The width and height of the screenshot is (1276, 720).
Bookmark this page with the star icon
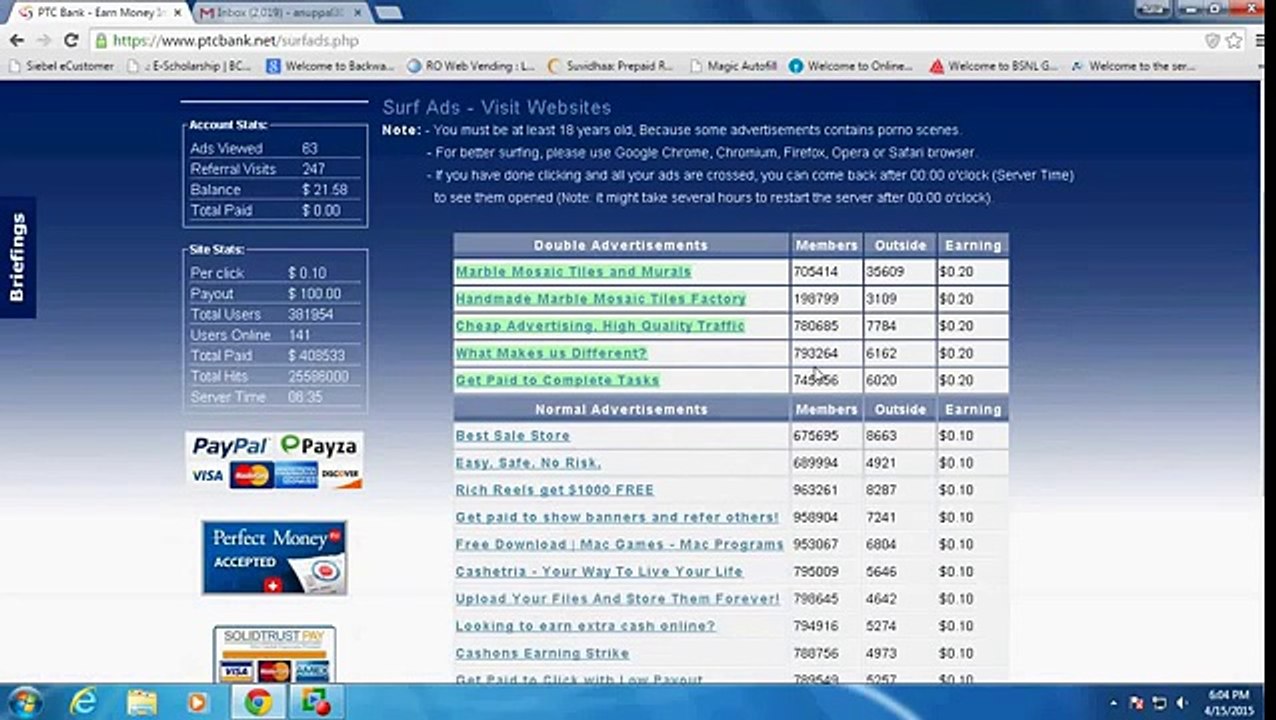click(1234, 41)
